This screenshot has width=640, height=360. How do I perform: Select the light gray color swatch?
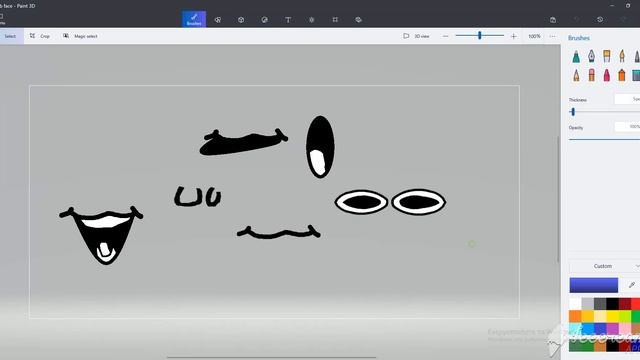coord(587,304)
